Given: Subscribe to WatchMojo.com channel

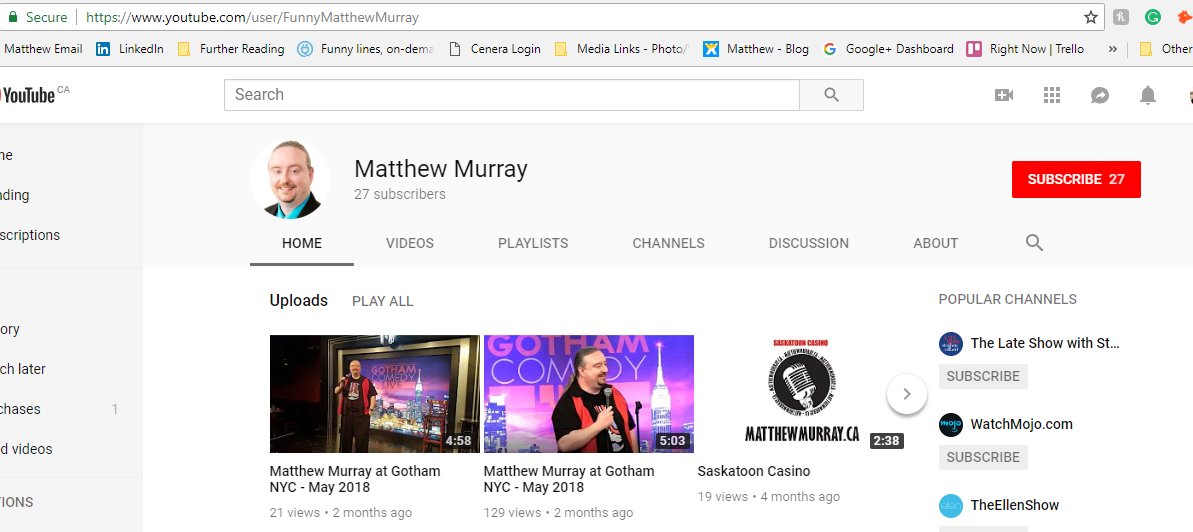Looking at the screenshot, I should coord(983,457).
